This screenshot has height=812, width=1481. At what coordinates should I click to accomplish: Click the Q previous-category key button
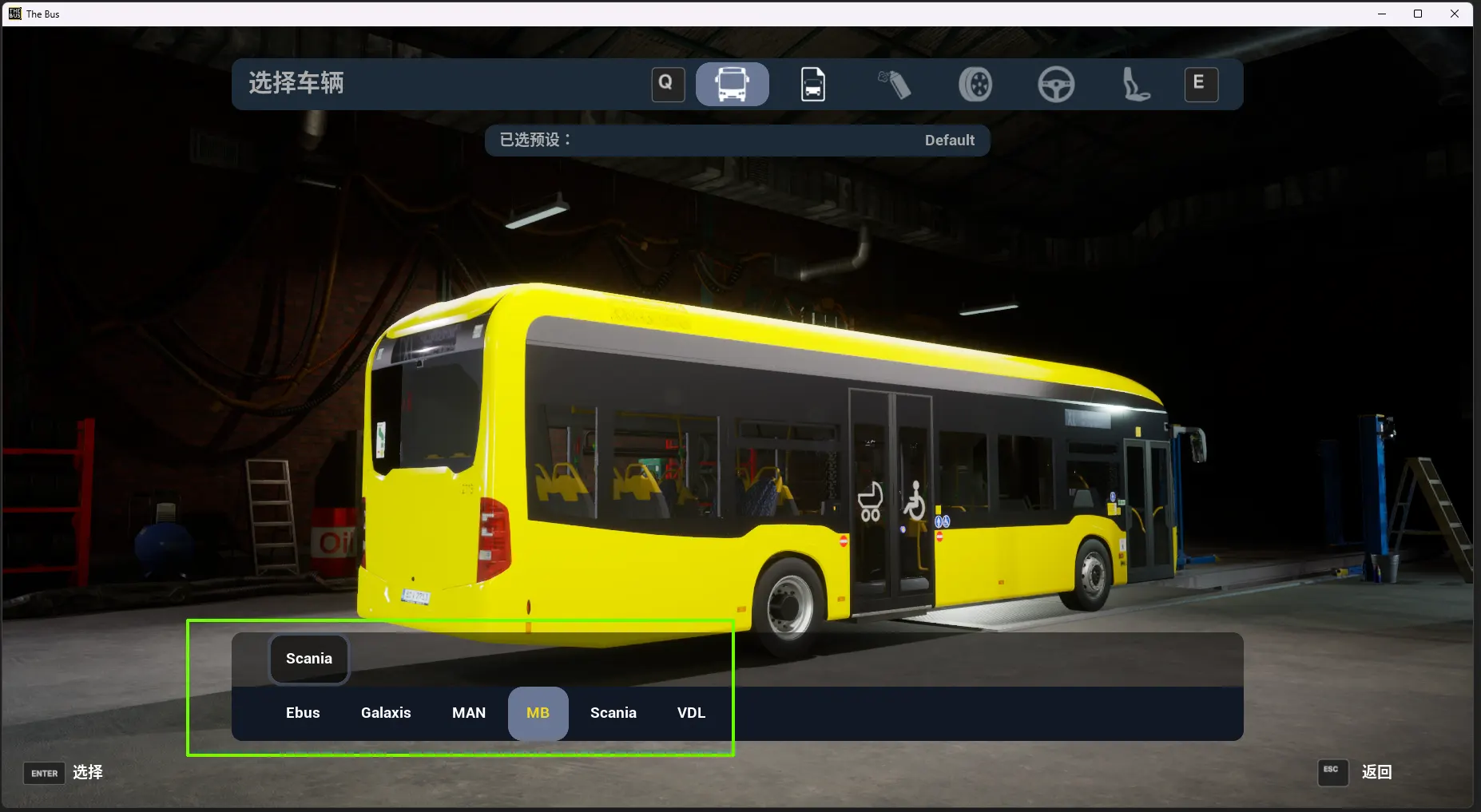click(668, 84)
